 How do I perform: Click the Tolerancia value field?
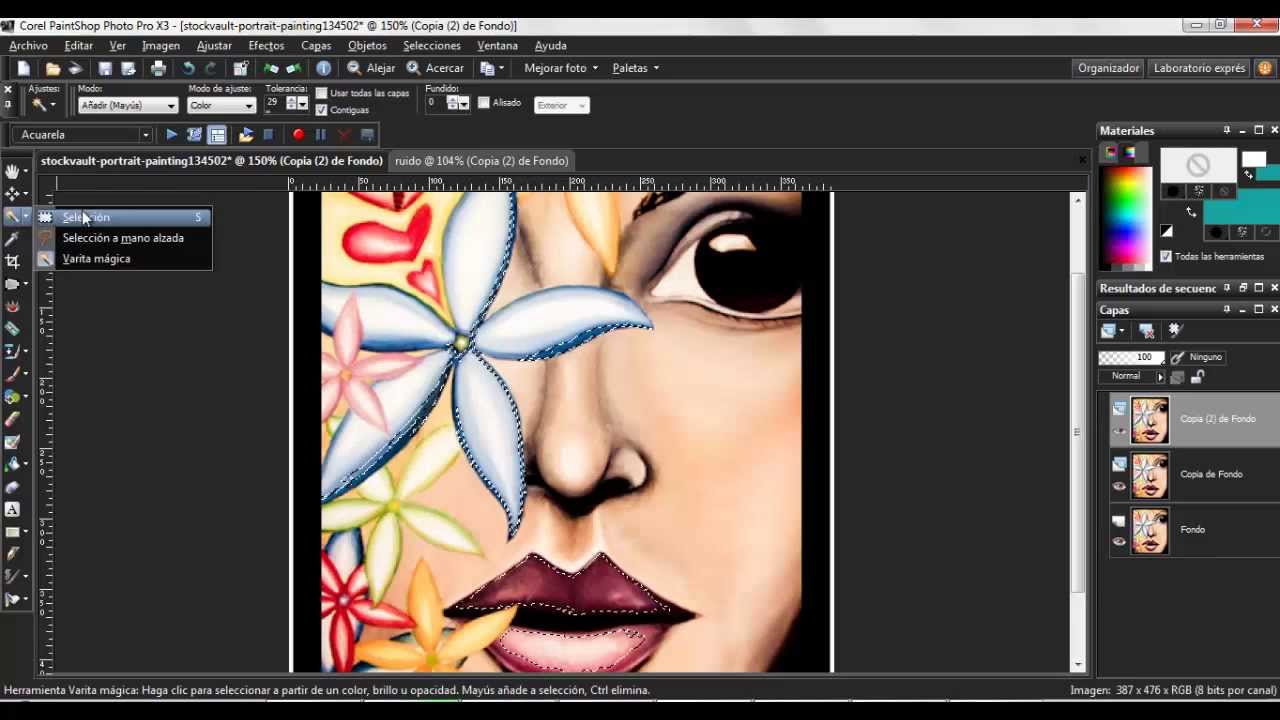coord(275,102)
